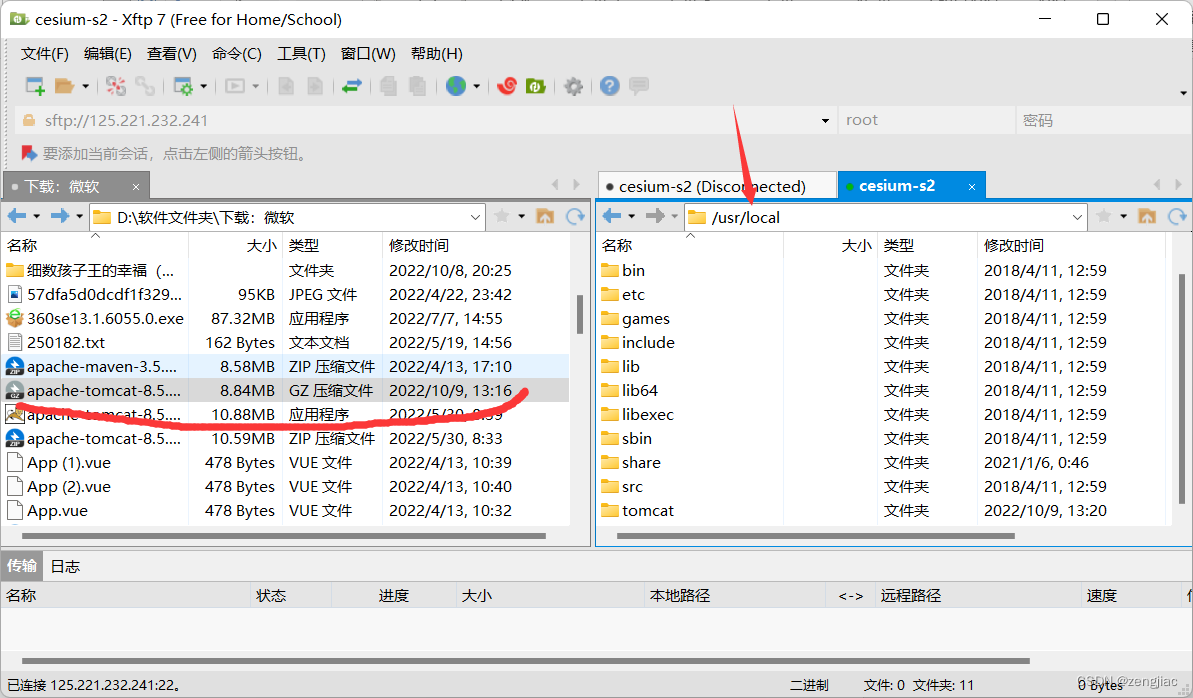The image size is (1193, 698).
Task: Open the 查看(V) menu
Action: pyautogui.click(x=171, y=54)
